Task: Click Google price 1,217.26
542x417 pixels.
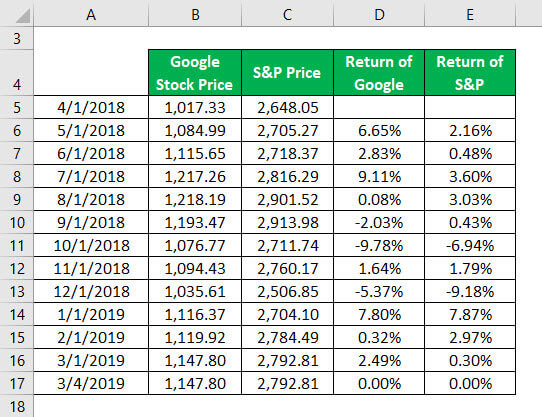Action: pyautogui.click(x=195, y=176)
